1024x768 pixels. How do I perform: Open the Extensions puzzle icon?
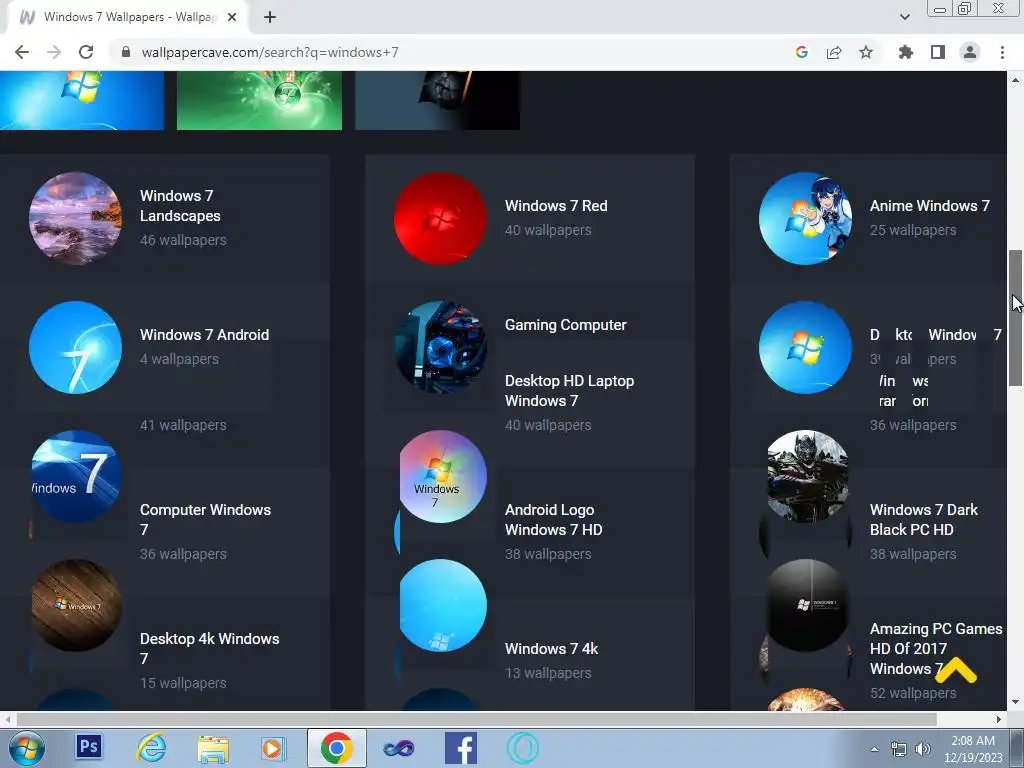(906, 52)
